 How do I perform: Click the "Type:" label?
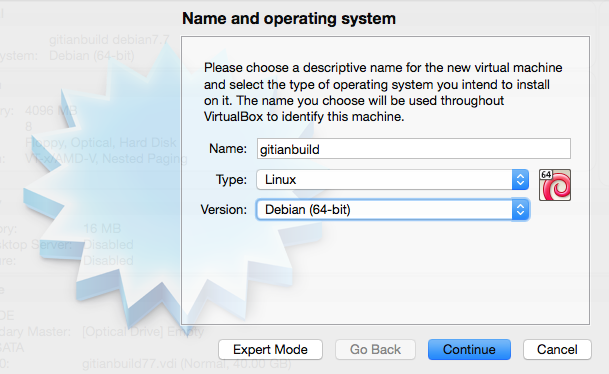231,180
